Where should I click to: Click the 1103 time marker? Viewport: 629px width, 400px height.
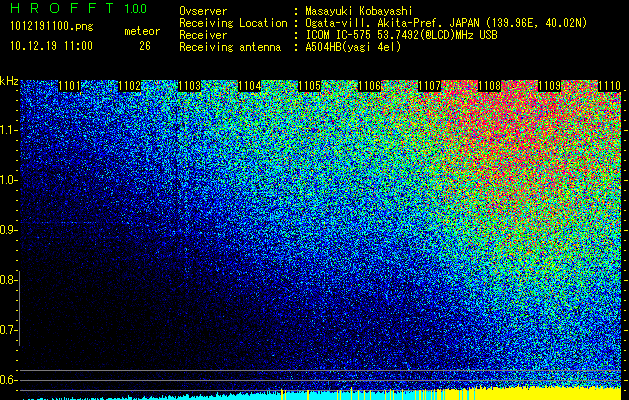(189, 86)
